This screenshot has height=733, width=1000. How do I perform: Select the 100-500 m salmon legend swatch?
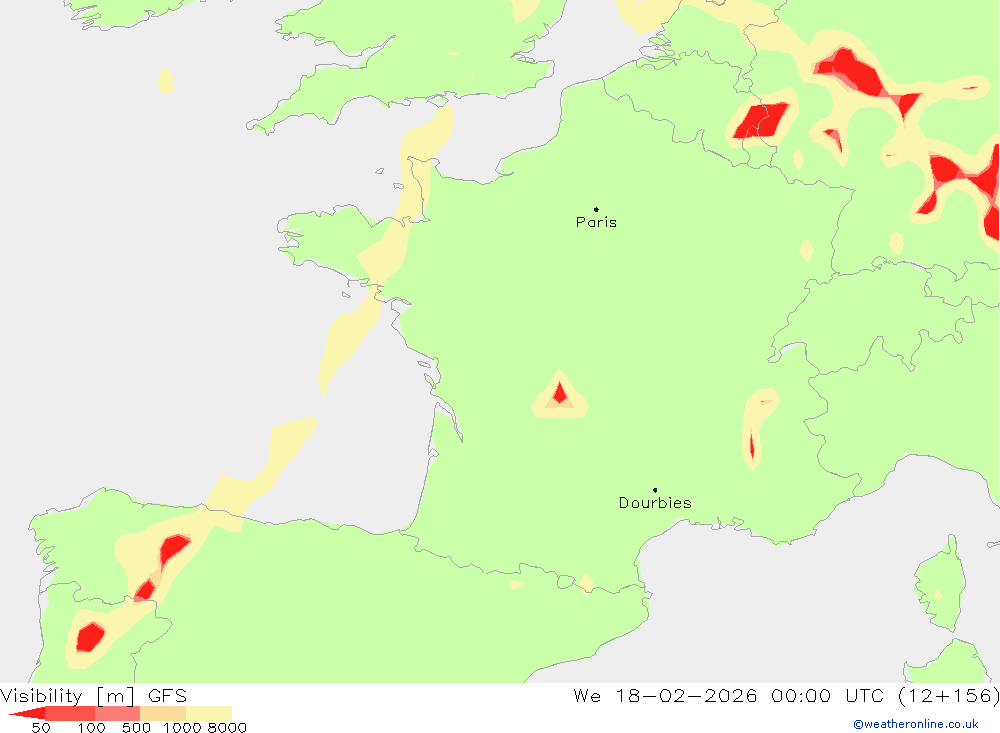[117, 713]
